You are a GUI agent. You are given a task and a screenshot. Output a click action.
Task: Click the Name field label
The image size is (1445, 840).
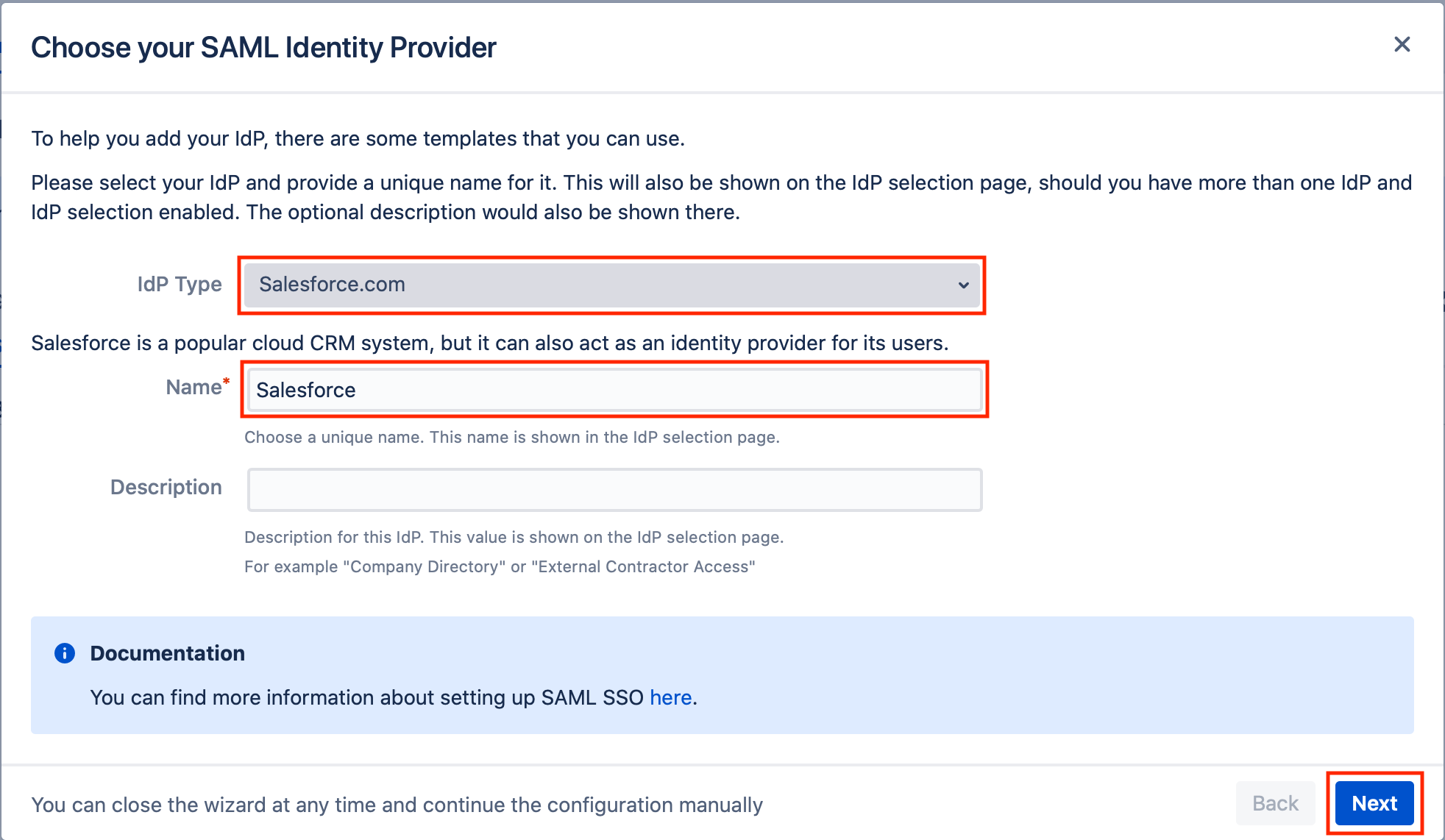pos(194,388)
